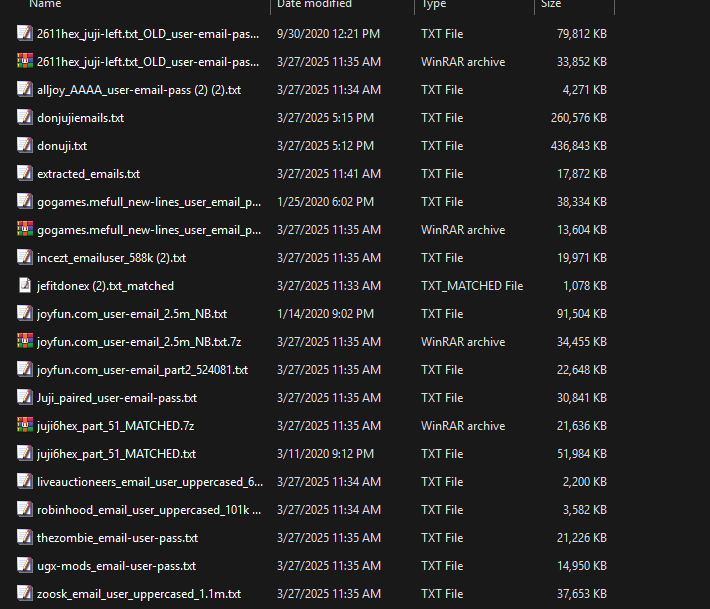Sort by the Type column header

pyautogui.click(x=434, y=4)
